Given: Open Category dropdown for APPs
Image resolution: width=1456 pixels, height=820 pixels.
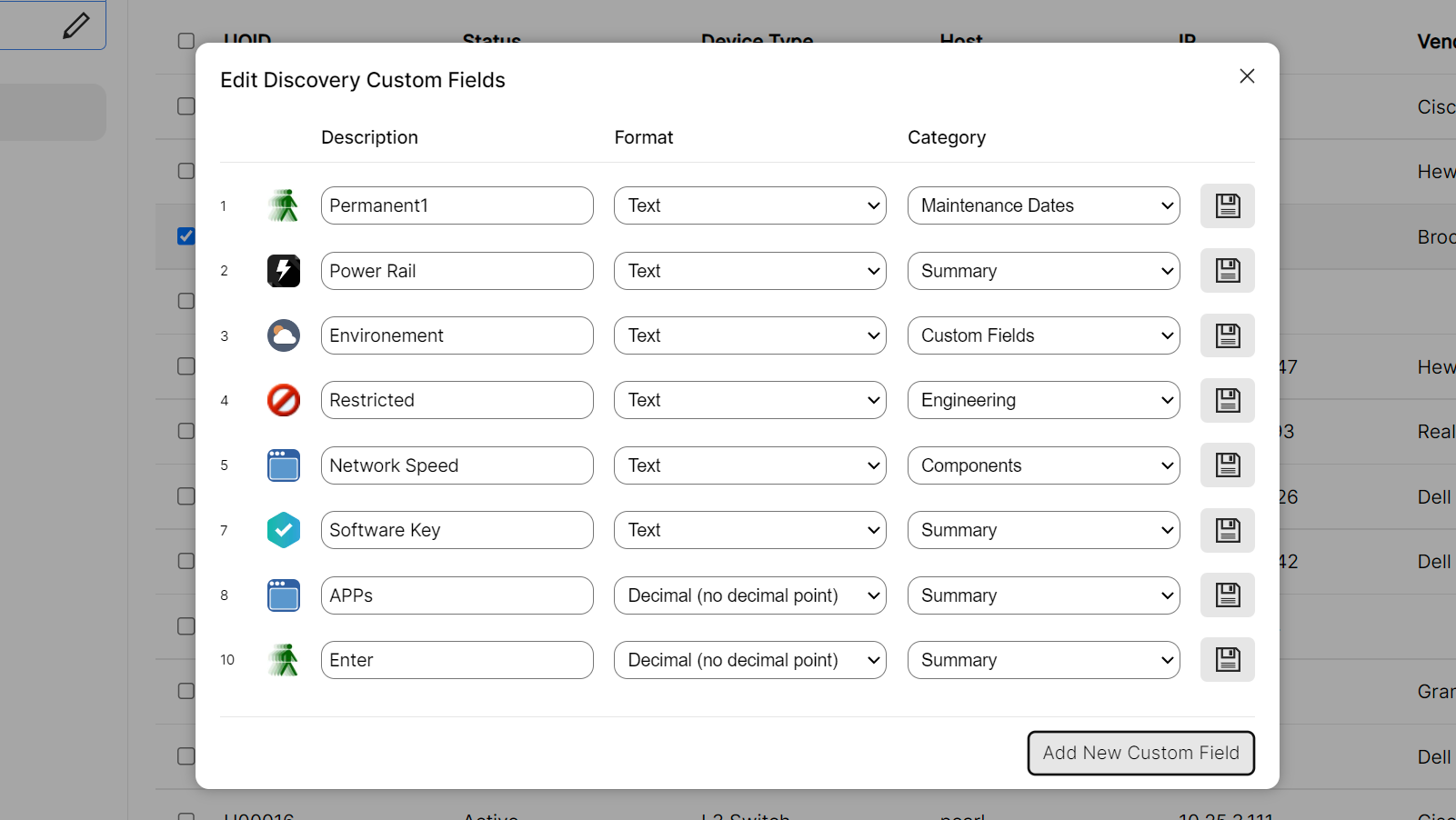Looking at the screenshot, I should point(1044,595).
